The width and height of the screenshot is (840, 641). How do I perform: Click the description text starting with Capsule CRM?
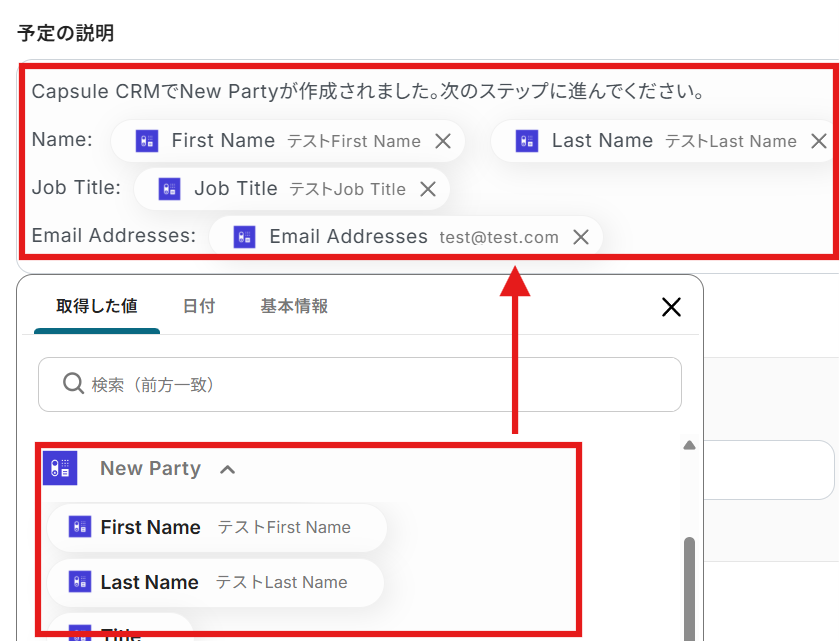[x=368, y=92]
